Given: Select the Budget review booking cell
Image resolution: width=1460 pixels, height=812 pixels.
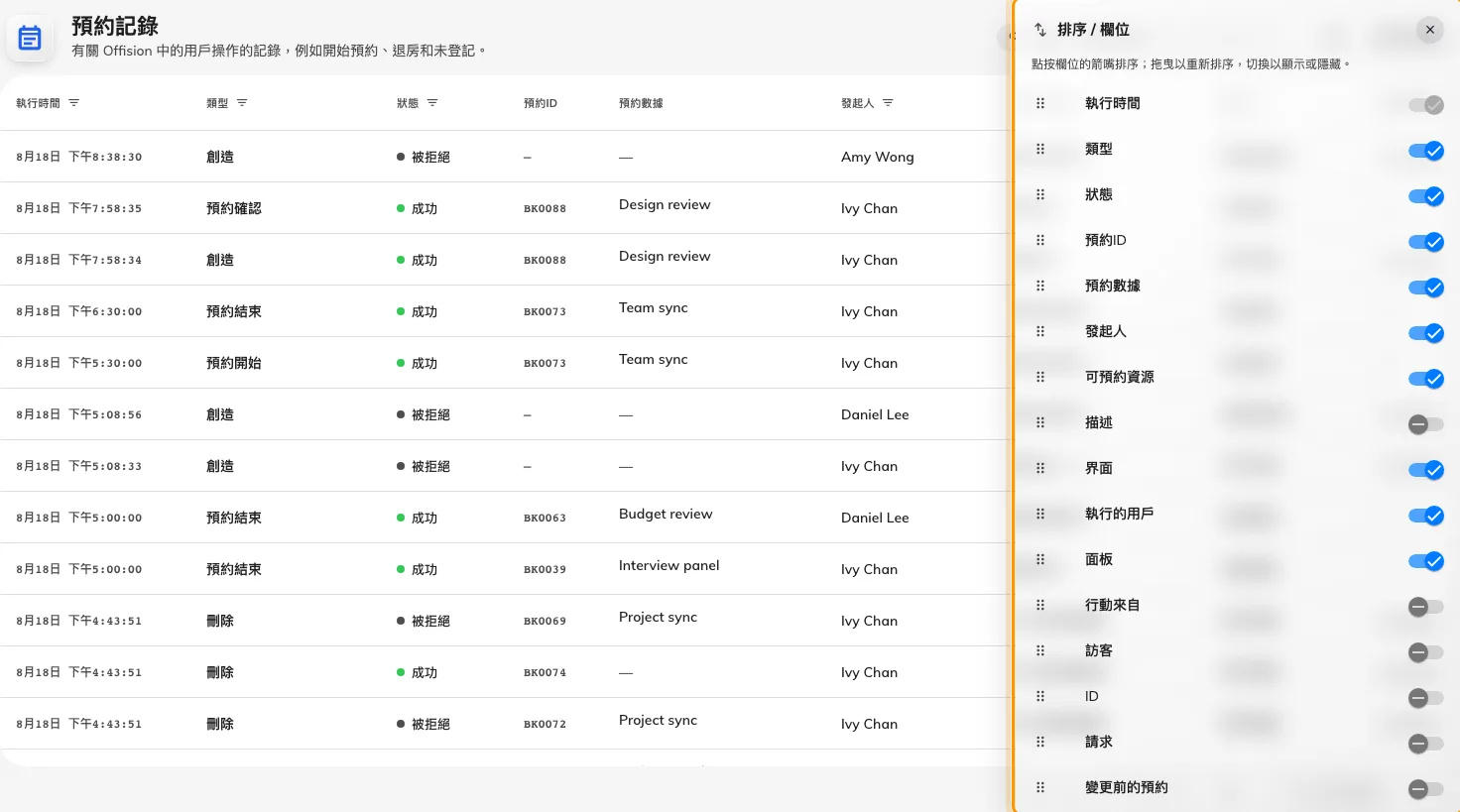Looking at the screenshot, I should pyautogui.click(x=666, y=514).
